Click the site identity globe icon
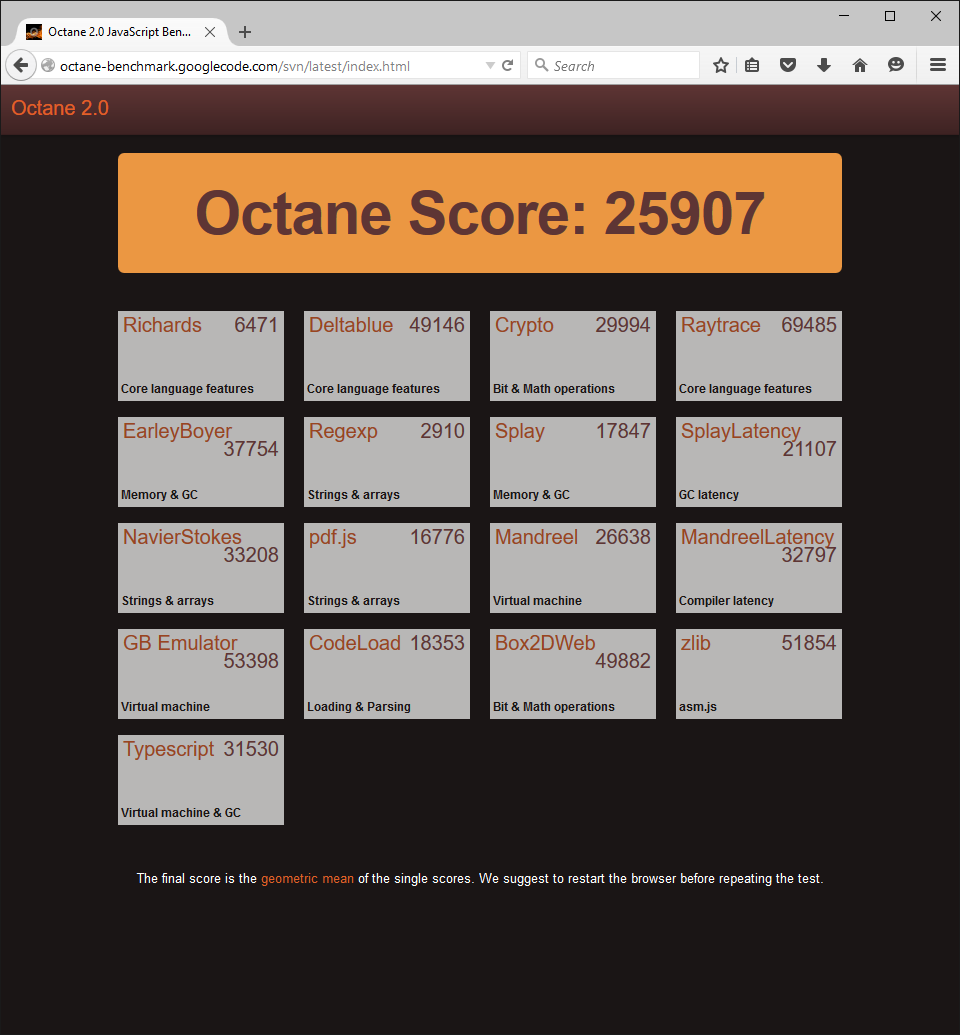960x1035 pixels. pyautogui.click(x=48, y=65)
